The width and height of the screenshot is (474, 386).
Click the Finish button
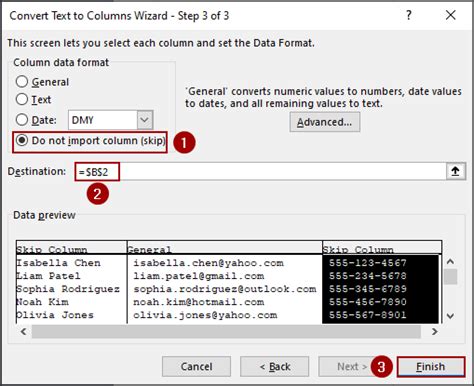point(431,367)
